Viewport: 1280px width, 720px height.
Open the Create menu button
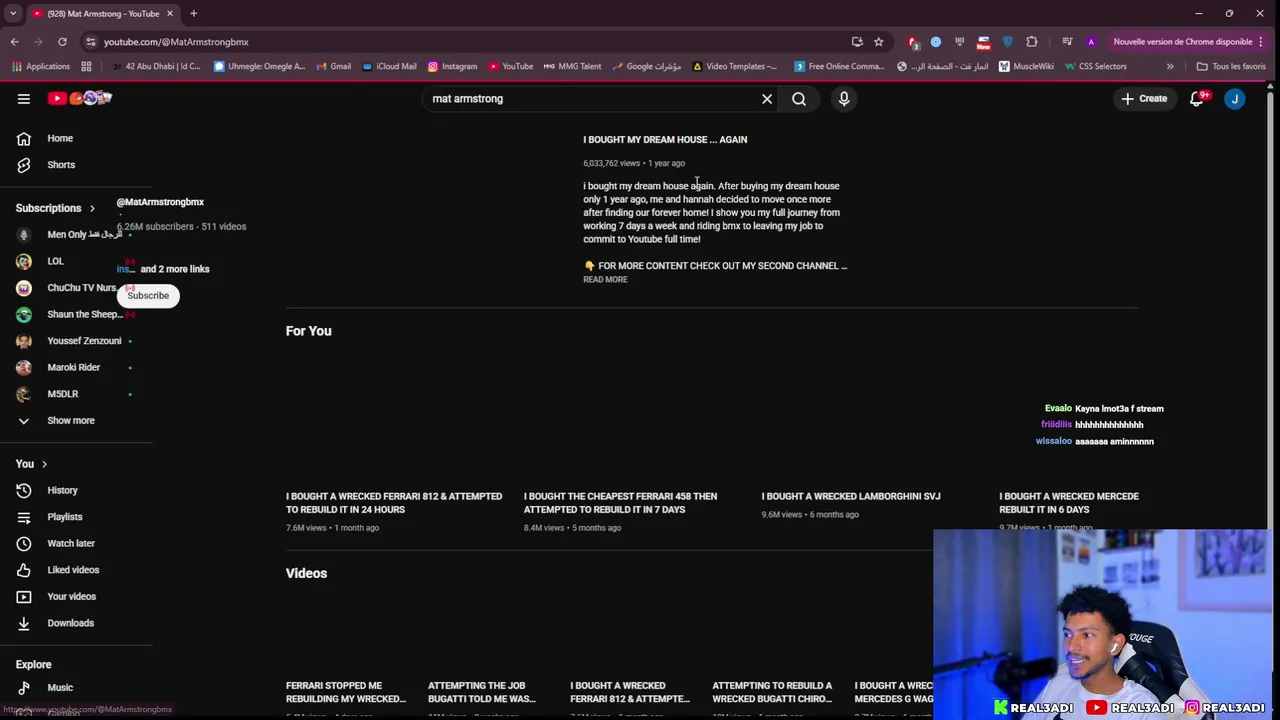point(1144,99)
